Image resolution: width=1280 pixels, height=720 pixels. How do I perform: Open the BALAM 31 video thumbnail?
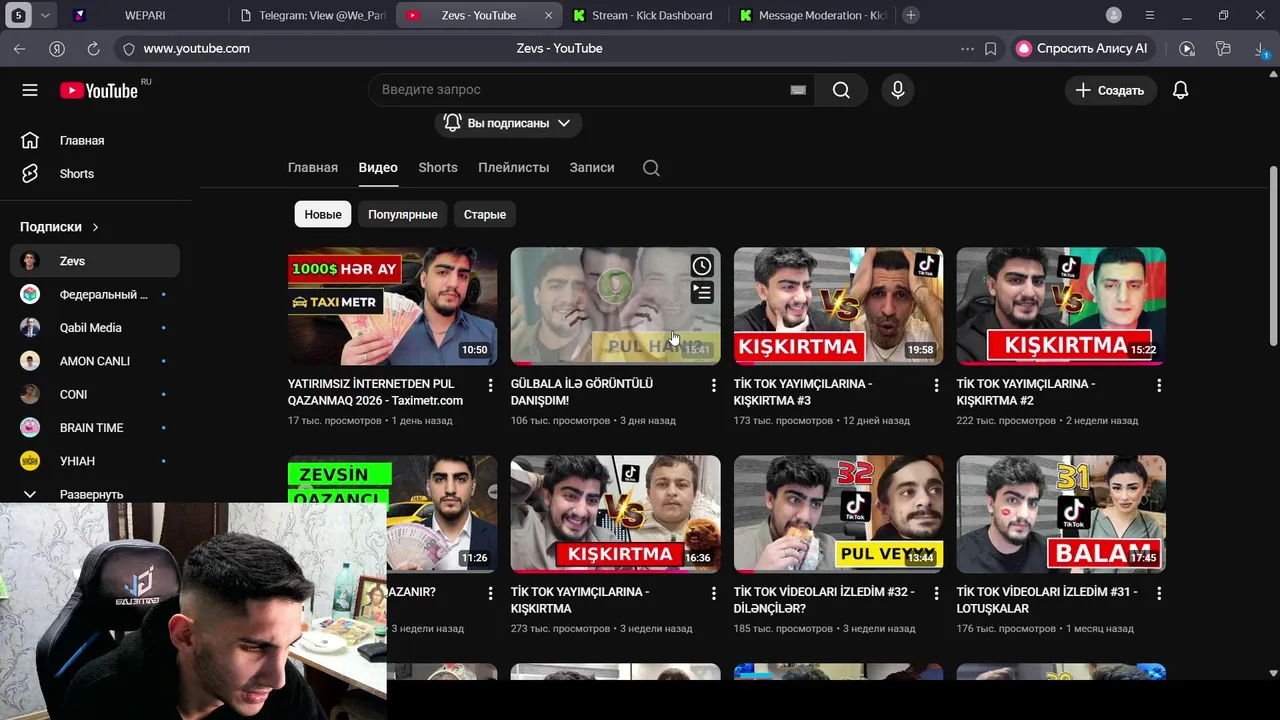(x=1061, y=514)
